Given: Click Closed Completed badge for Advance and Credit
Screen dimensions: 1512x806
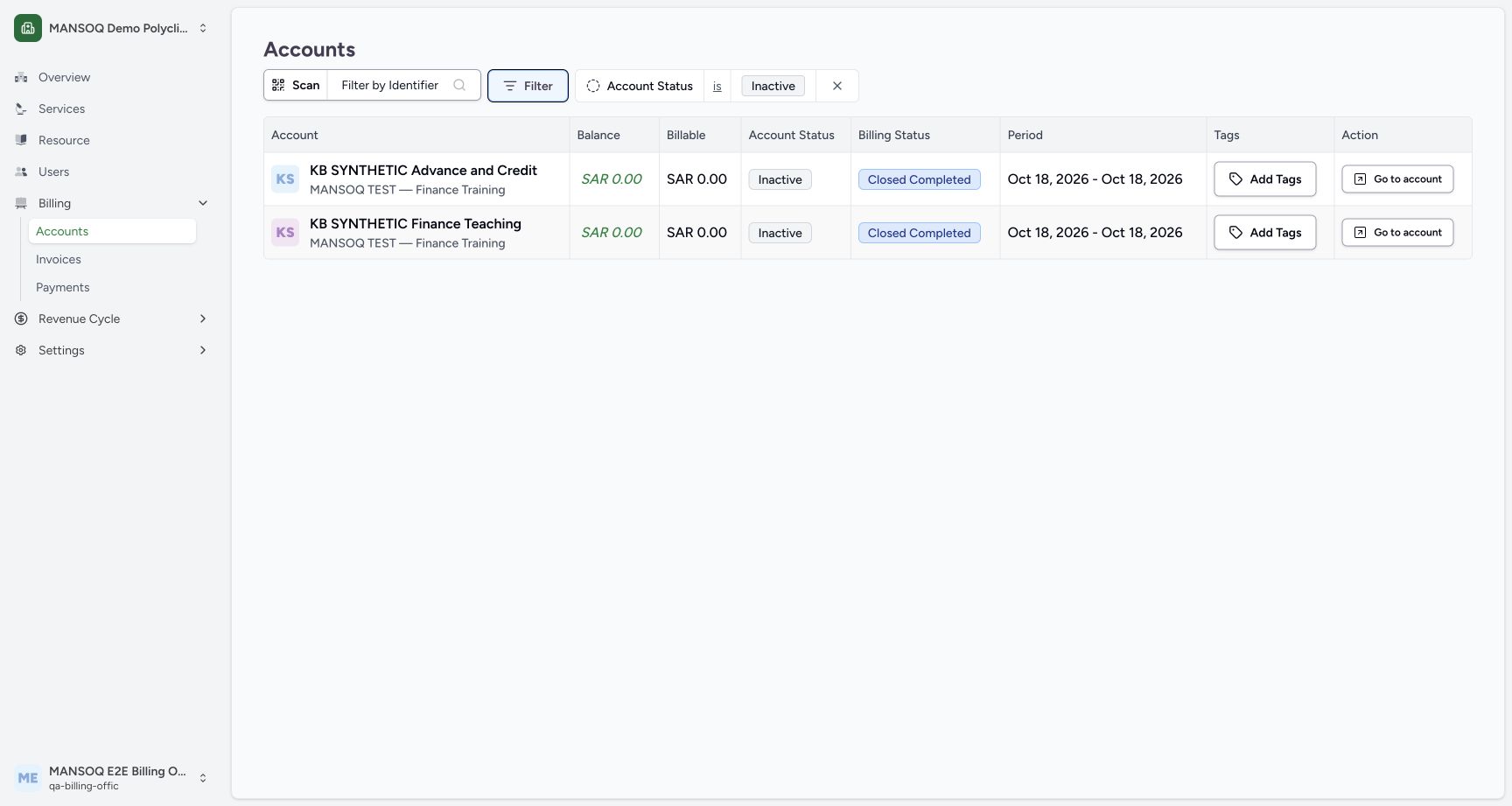Looking at the screenshot, I should [x=920, y=179].
